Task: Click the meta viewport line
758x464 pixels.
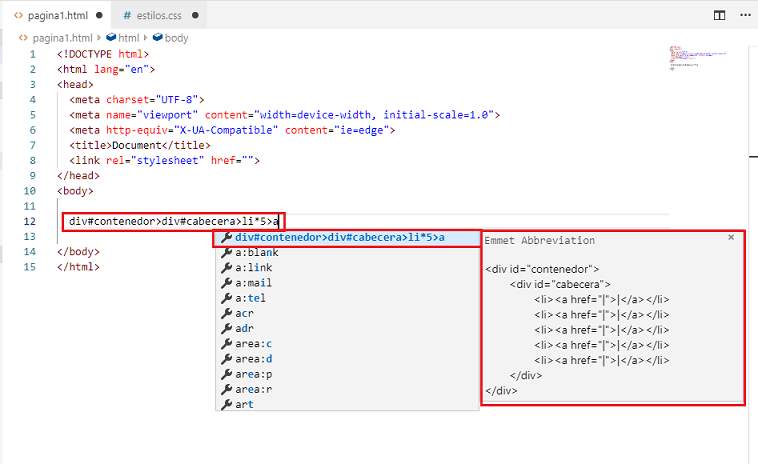Action: 284,115
